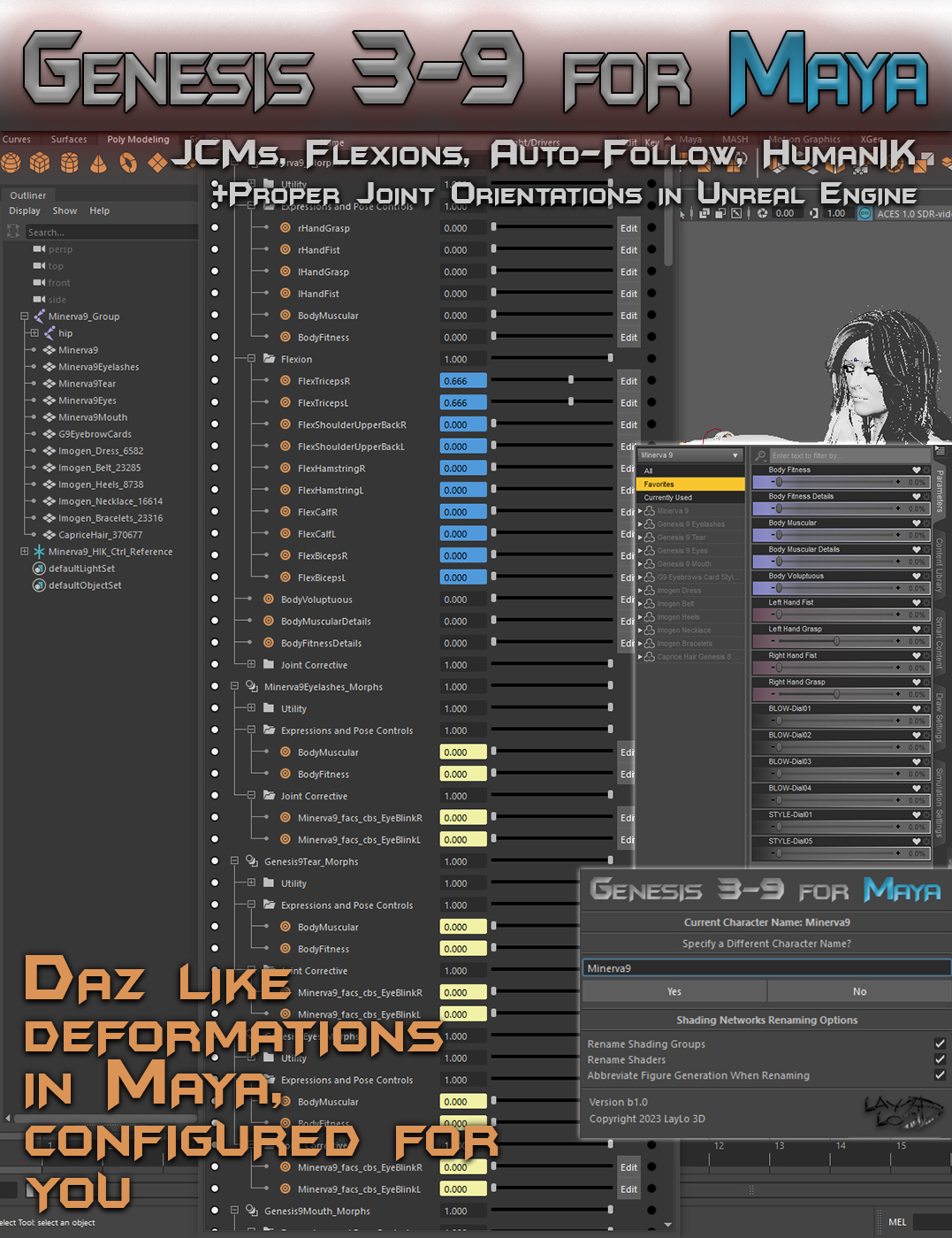Toggle ACES color management ON button
952x1238 pixels.
pyautogui.click(x=865, y=213)
